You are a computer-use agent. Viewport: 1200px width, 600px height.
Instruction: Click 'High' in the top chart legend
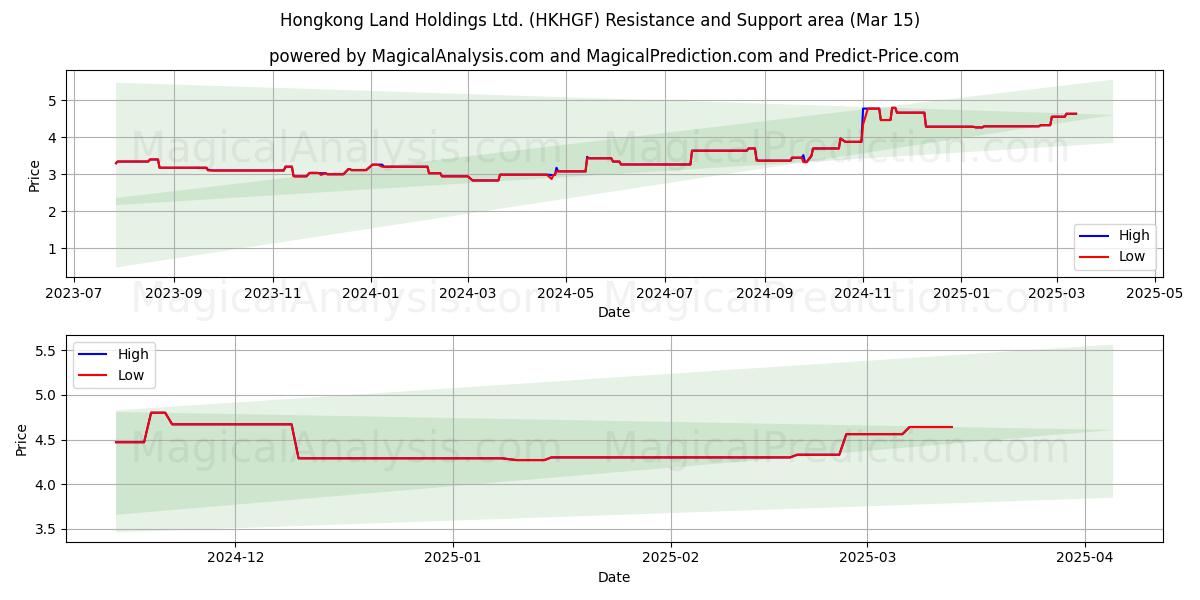pyautogui.click(x=1134, y=236)
